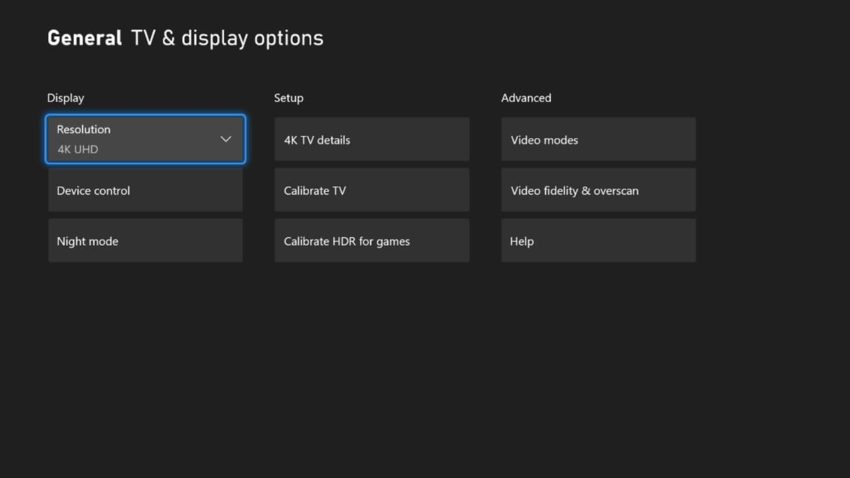This screenshot has width=850, height=478.
Task: Click the Advanced section heading
Action: [x=526, y=98]
